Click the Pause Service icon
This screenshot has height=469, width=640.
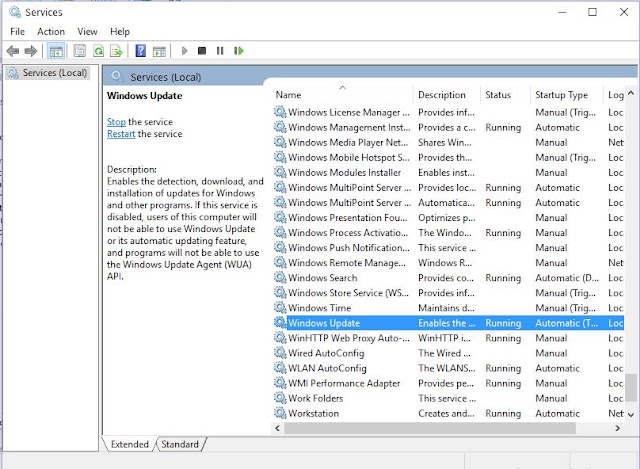tap(220, 51)
